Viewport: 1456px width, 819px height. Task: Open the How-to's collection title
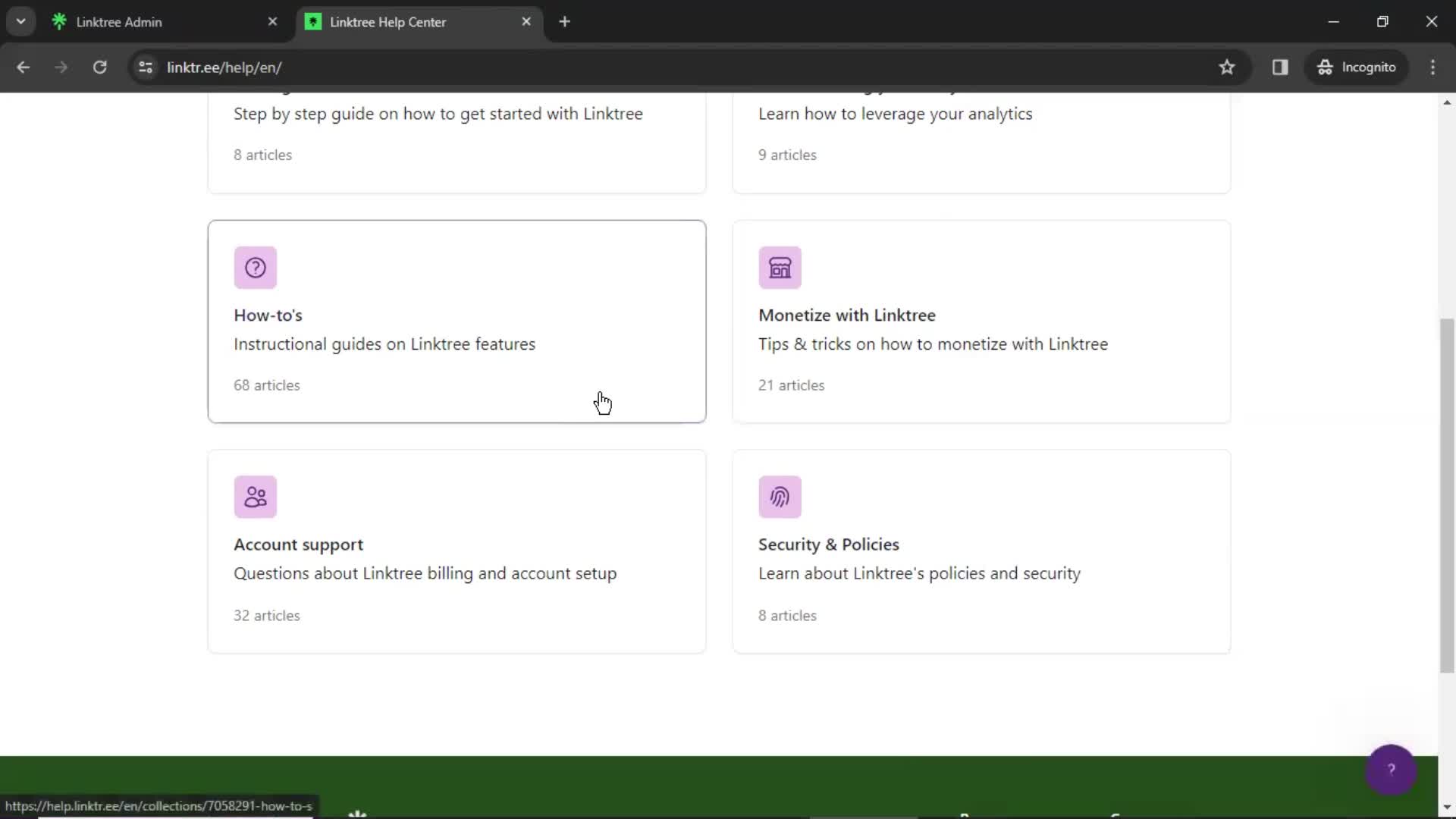(x=268, y=315)
